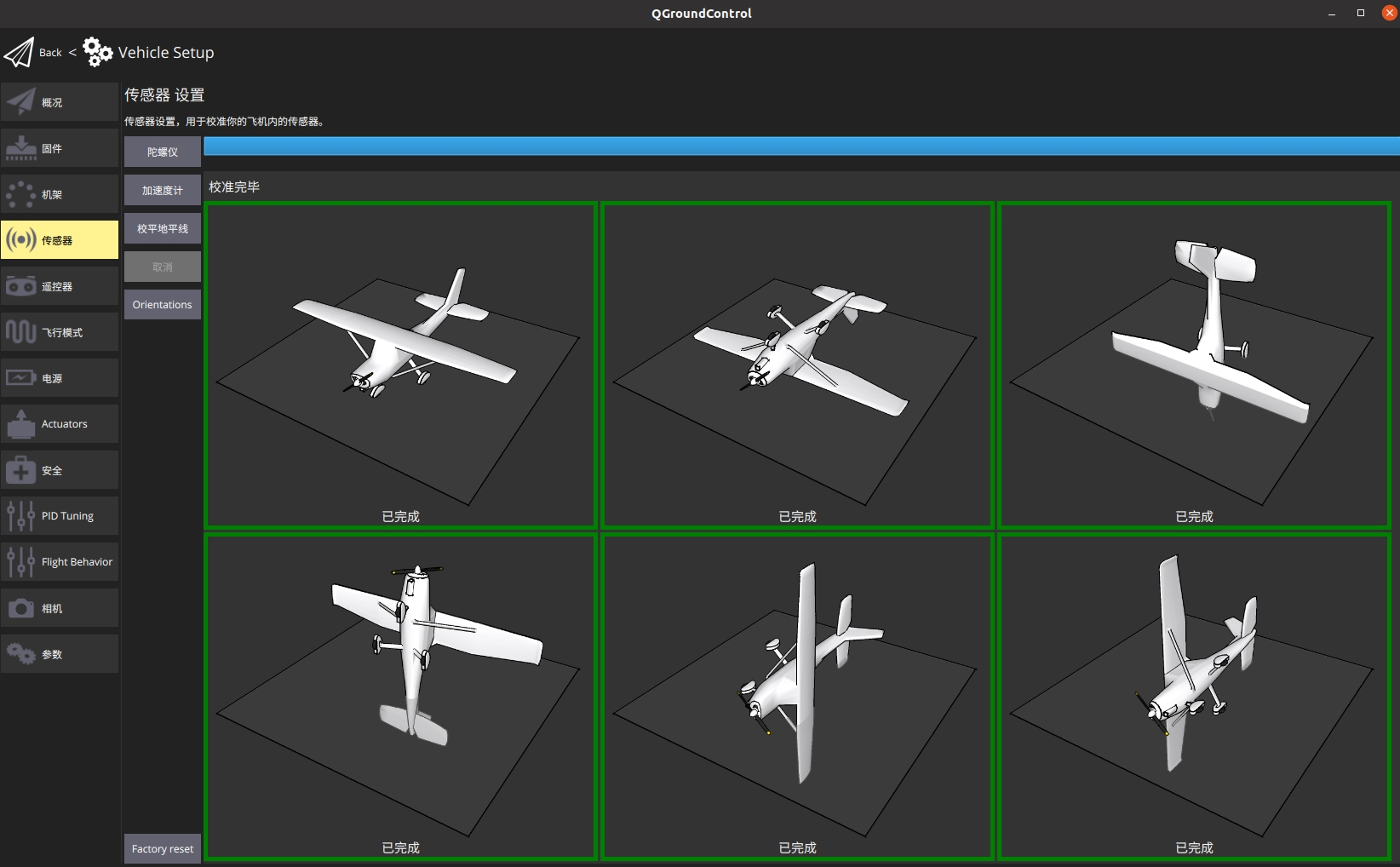1400x867 pixels.
Task: Go to the Actuators tab
Action: tap(60, 424)
